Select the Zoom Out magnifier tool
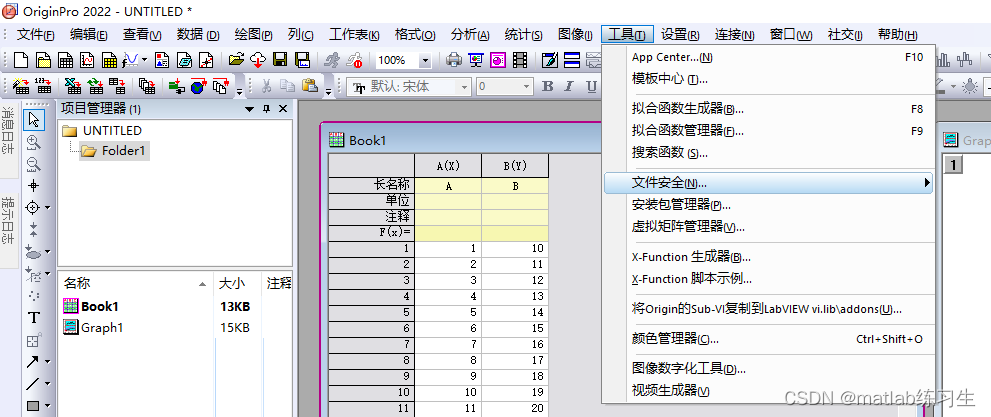991x417 pixels. (x=34, y=164)
